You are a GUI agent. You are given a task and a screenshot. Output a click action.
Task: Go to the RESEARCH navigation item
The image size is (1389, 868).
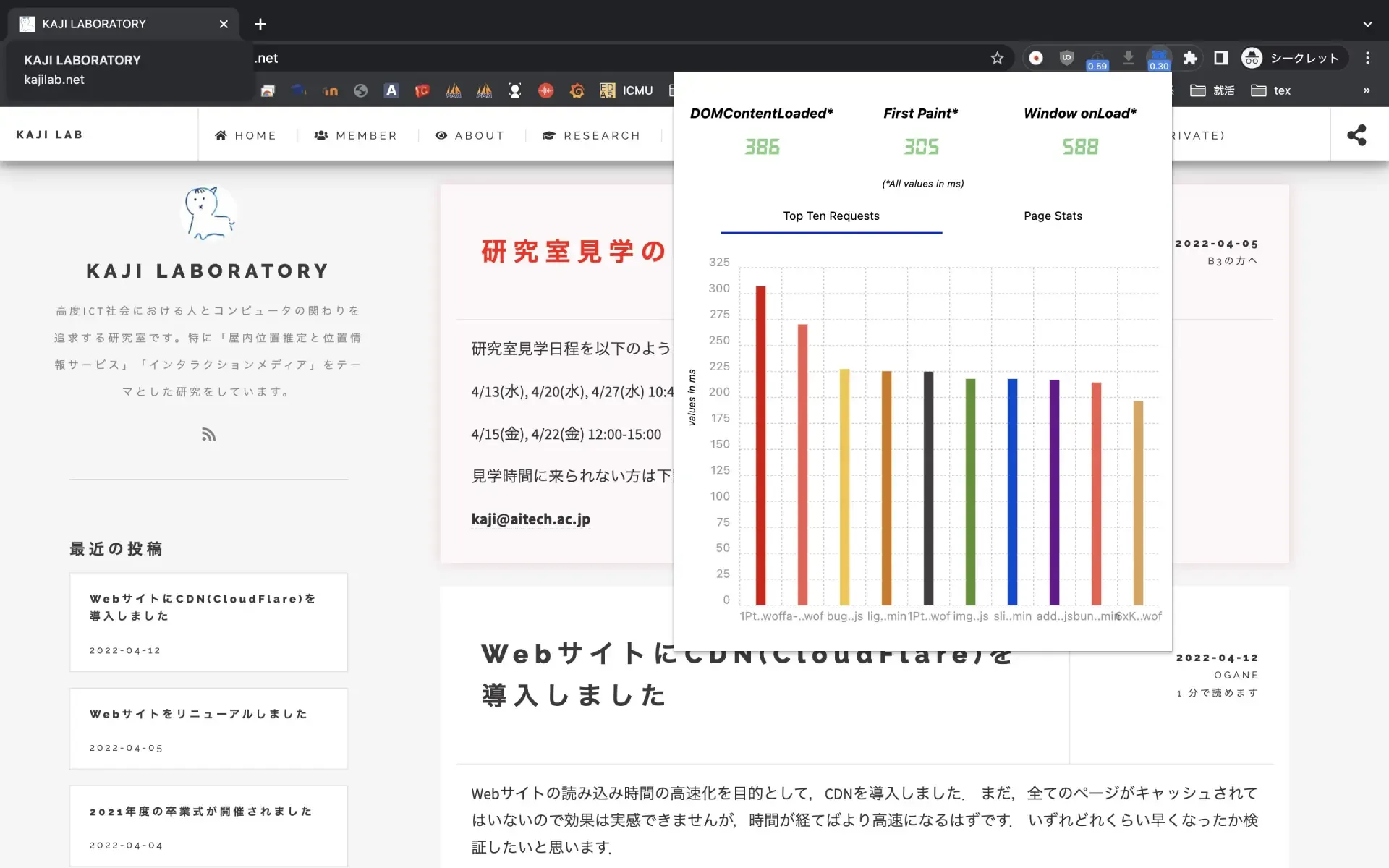(591, 135)
